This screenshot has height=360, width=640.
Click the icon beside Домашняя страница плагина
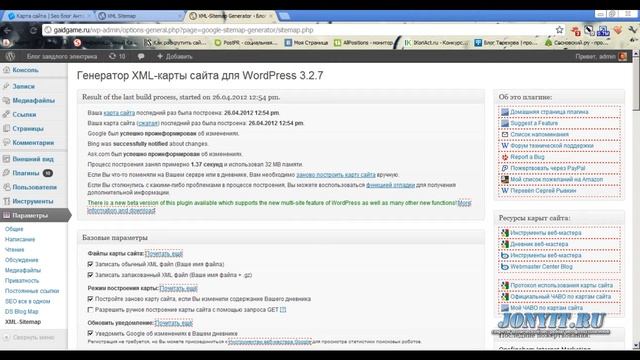click(505, 112)
